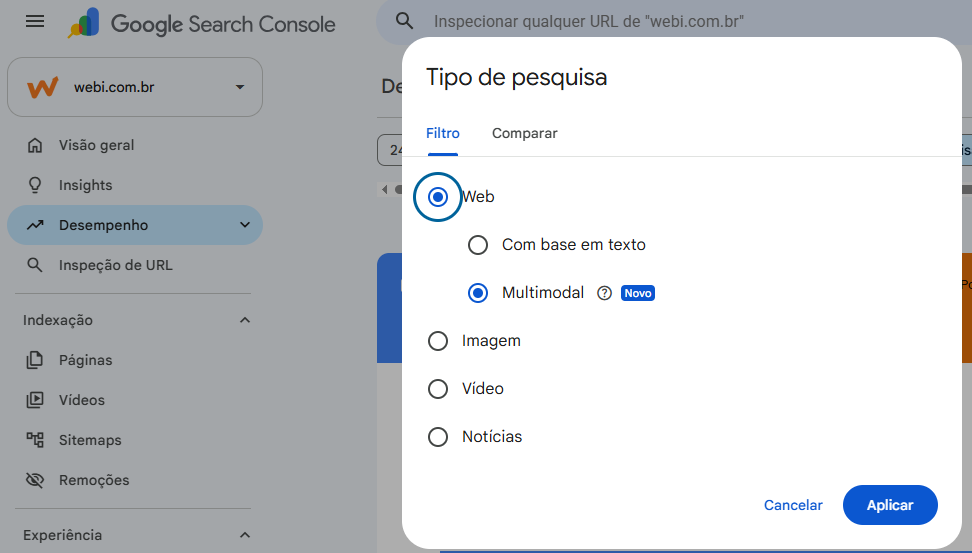Open the webi.com.br property dropdown
Viewport: 972px width, 553px height.
(x=135, y=87)
